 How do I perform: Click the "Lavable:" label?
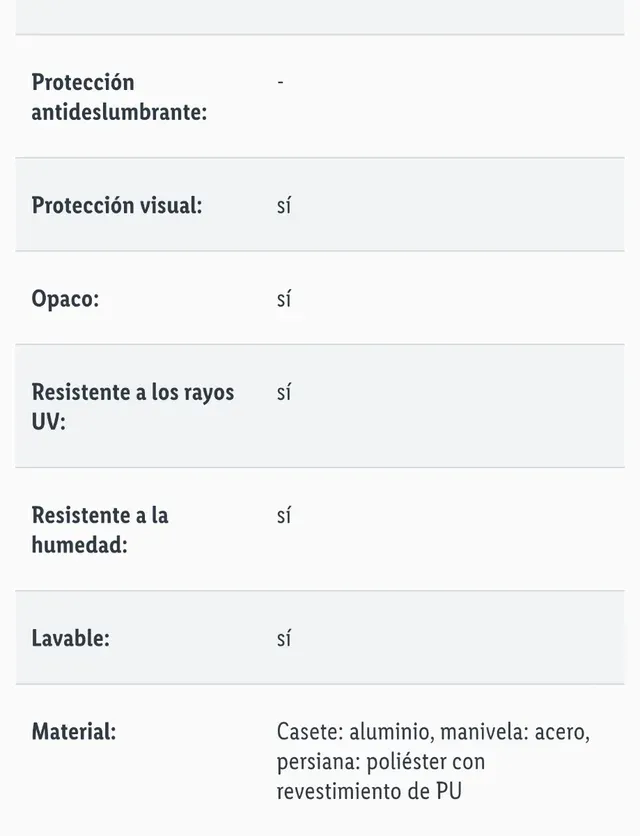70,638
